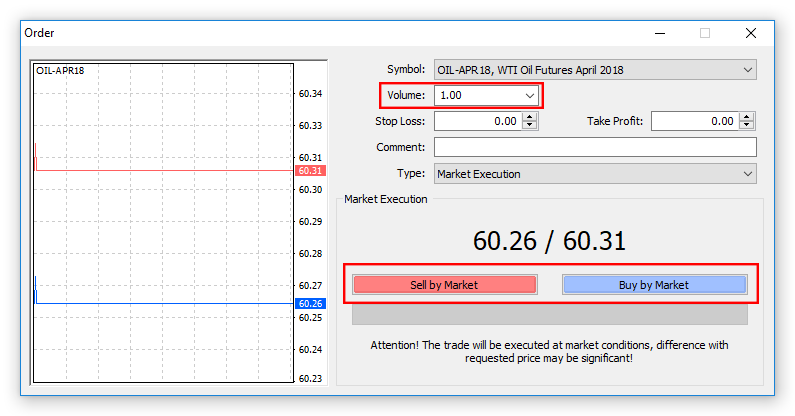This screenshot has height=416, width=795.
Task: Click the Comment text field
Action: click(595, 147)
